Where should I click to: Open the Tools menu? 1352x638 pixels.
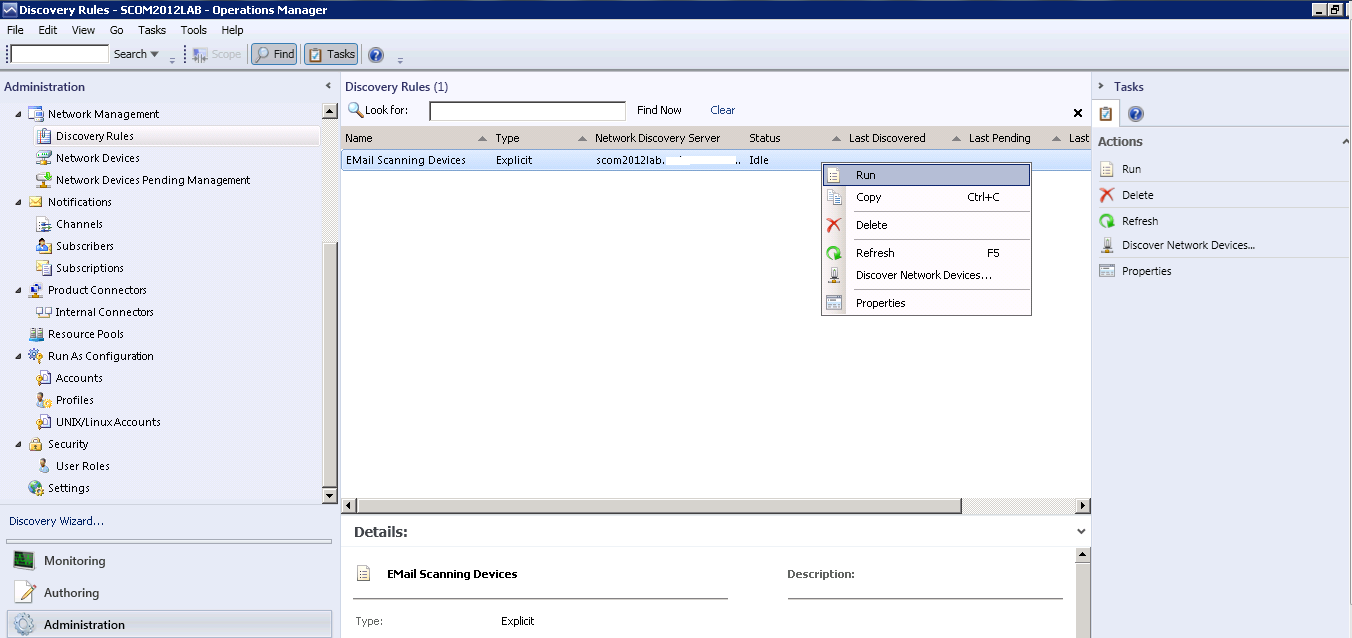click(193, 30)
